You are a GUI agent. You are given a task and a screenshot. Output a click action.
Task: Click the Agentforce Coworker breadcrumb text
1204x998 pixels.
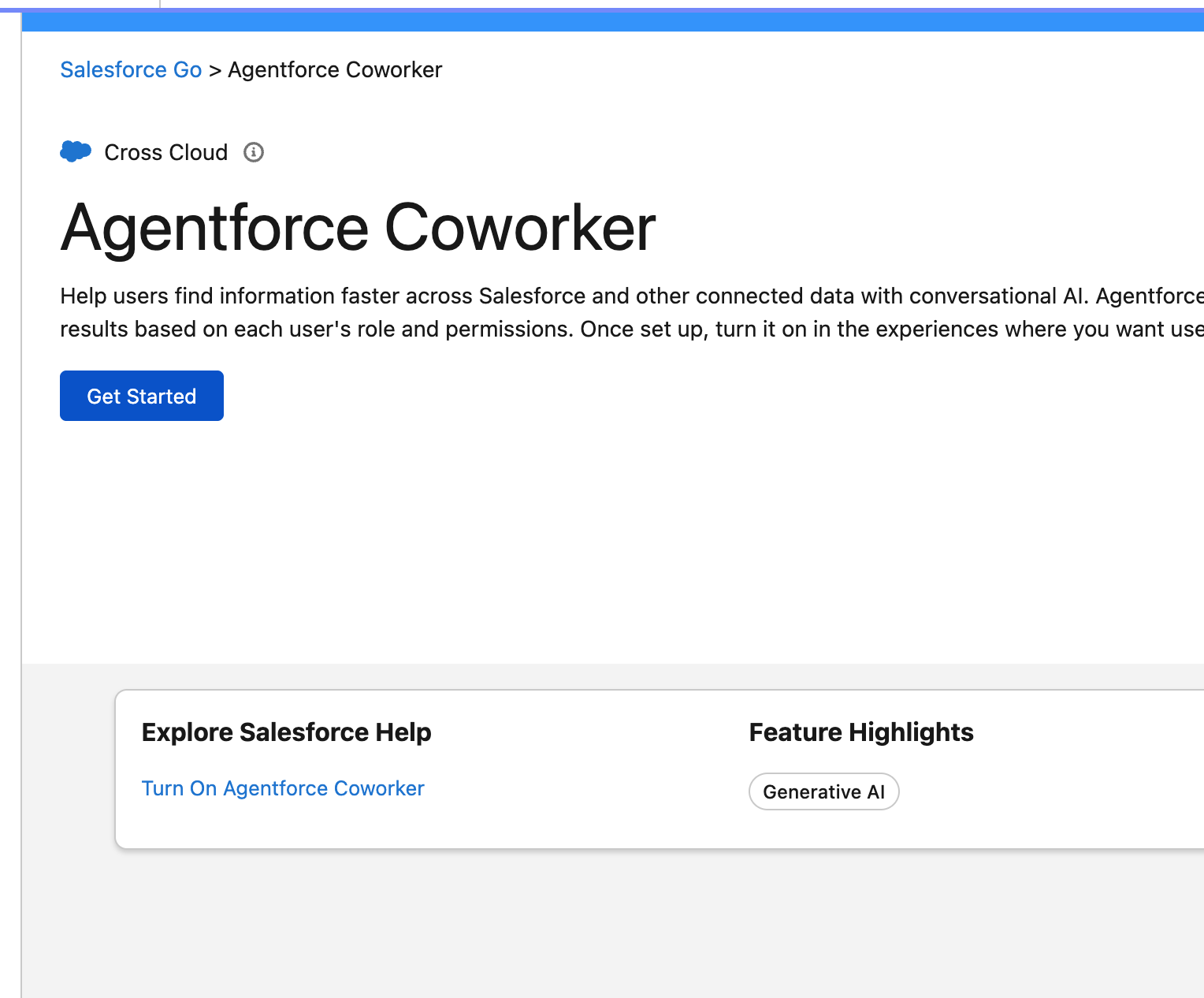coord(335,70)
